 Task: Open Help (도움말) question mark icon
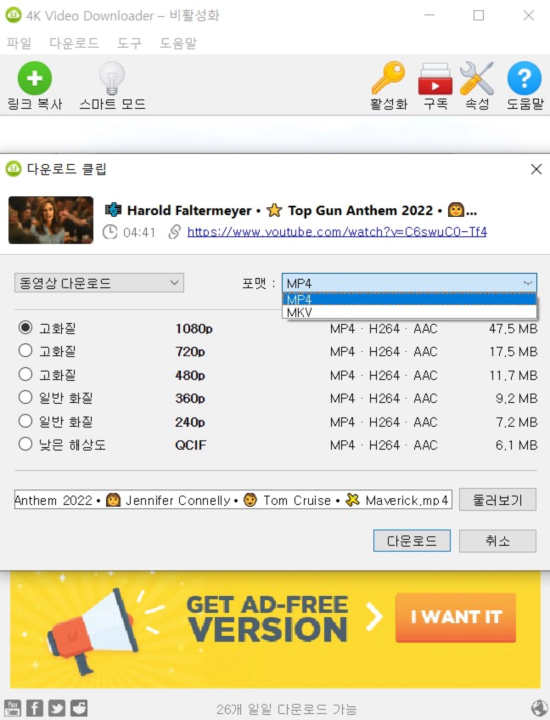point(524,79)
